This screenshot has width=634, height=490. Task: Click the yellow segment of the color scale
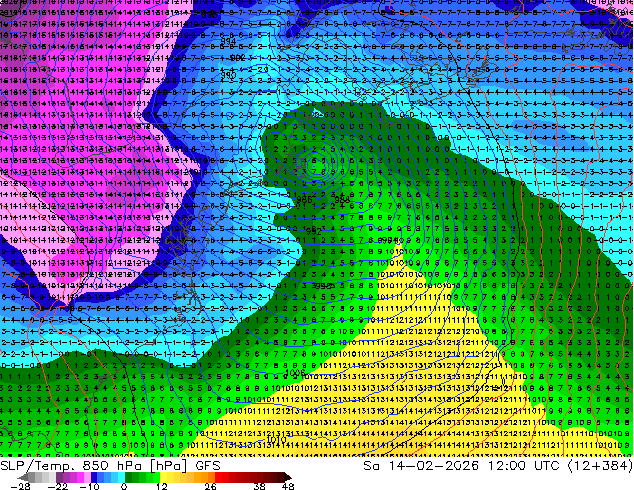[163, 477]
